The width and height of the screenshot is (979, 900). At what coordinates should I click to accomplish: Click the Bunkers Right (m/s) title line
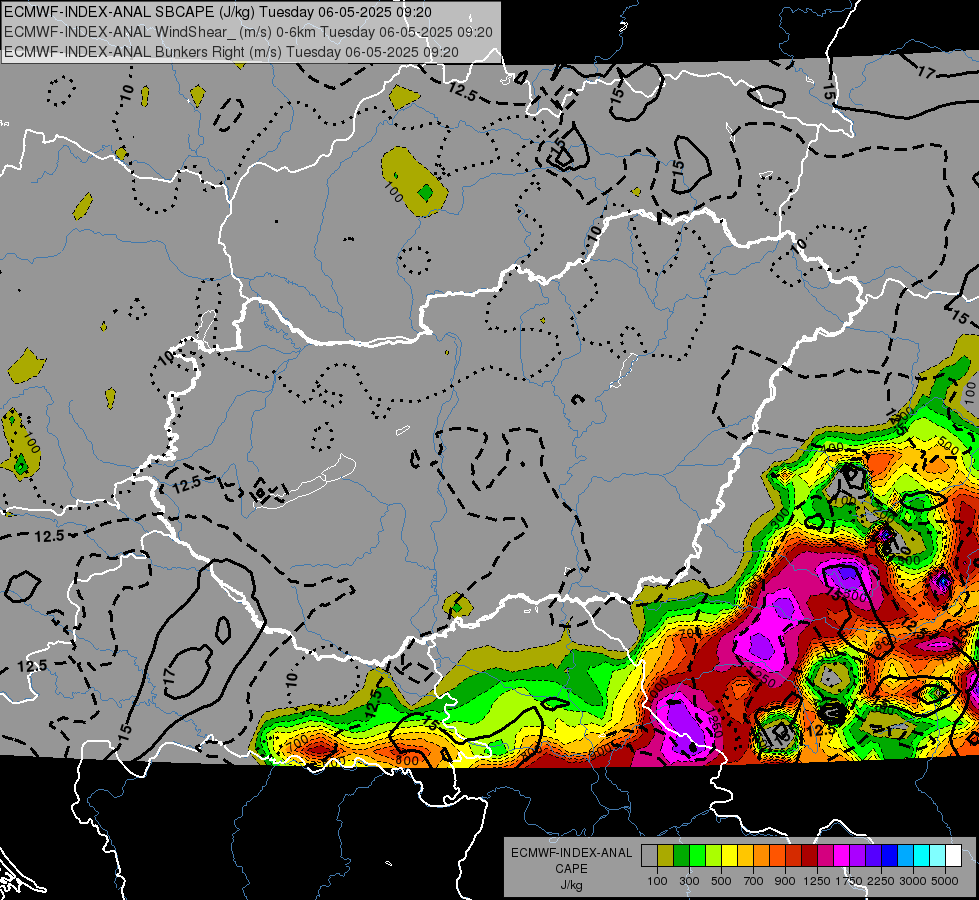click(232, 52)
